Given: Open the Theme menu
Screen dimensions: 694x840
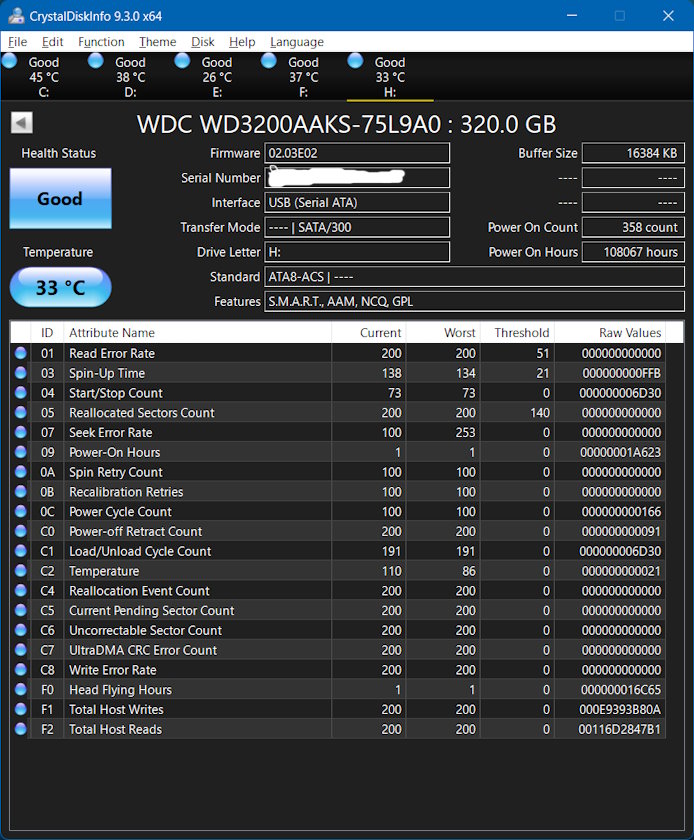Looking at the screenshot, I should (x=158, y=42).
